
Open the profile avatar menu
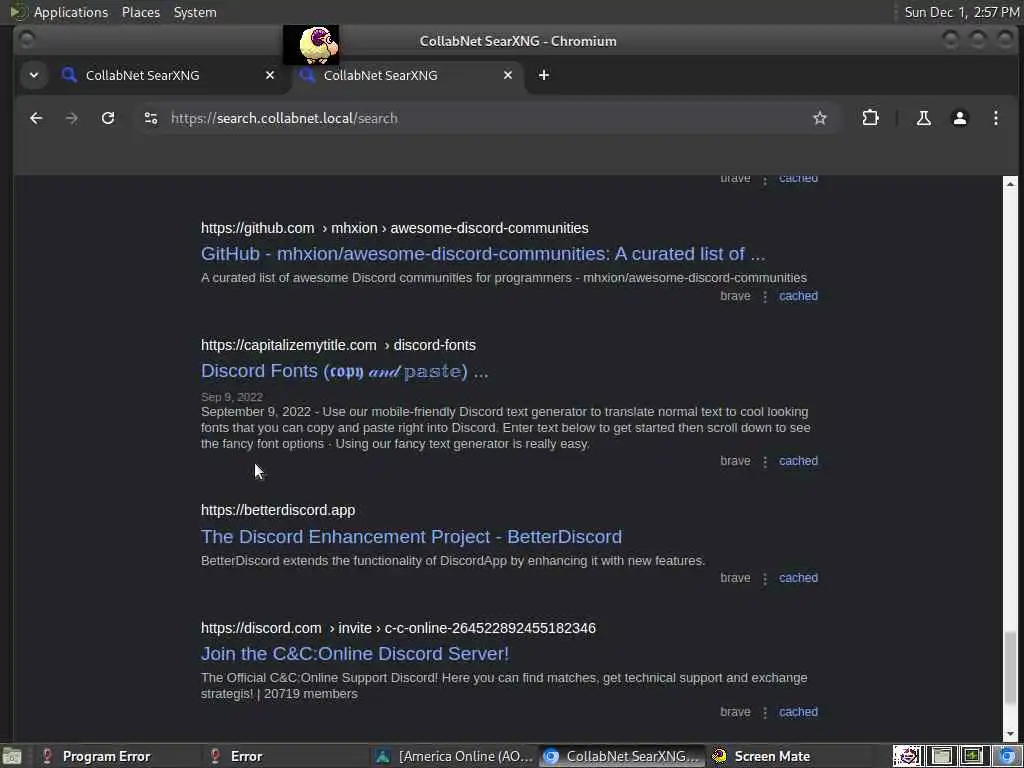[x=959, y=118]
